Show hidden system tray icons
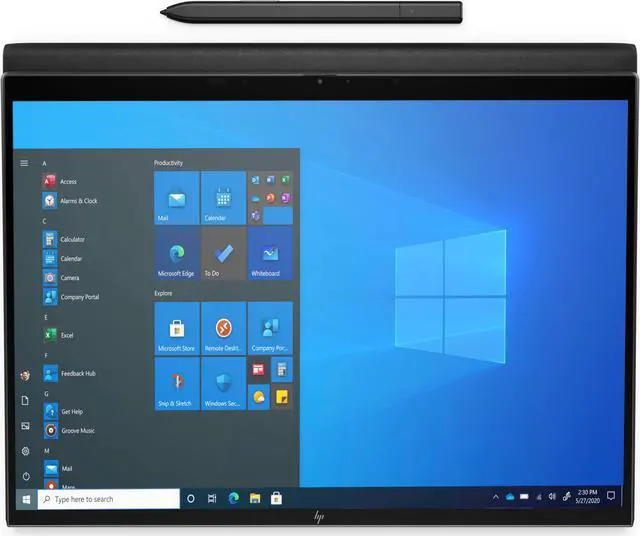This screenshot has width=640, height=536. [x=496, y=497]
